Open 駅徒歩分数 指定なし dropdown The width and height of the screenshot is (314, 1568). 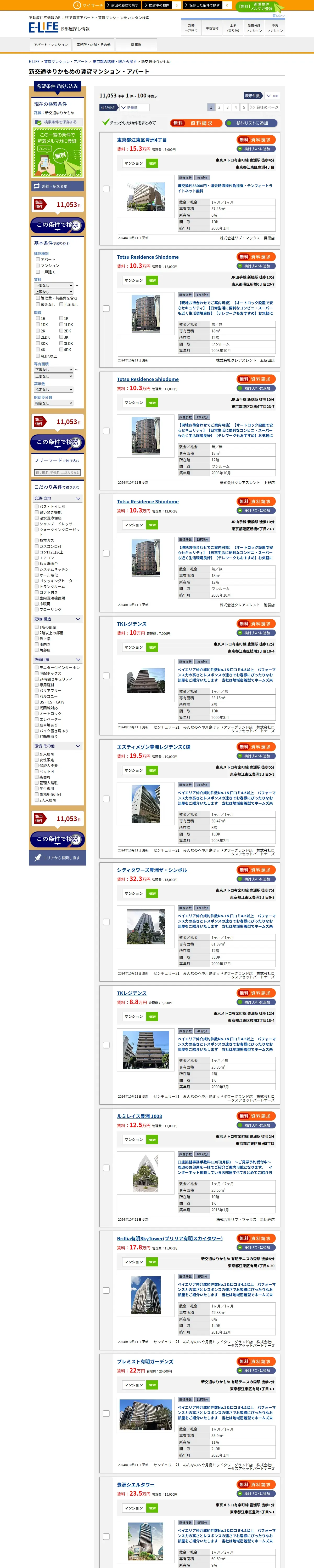point(54,403)
